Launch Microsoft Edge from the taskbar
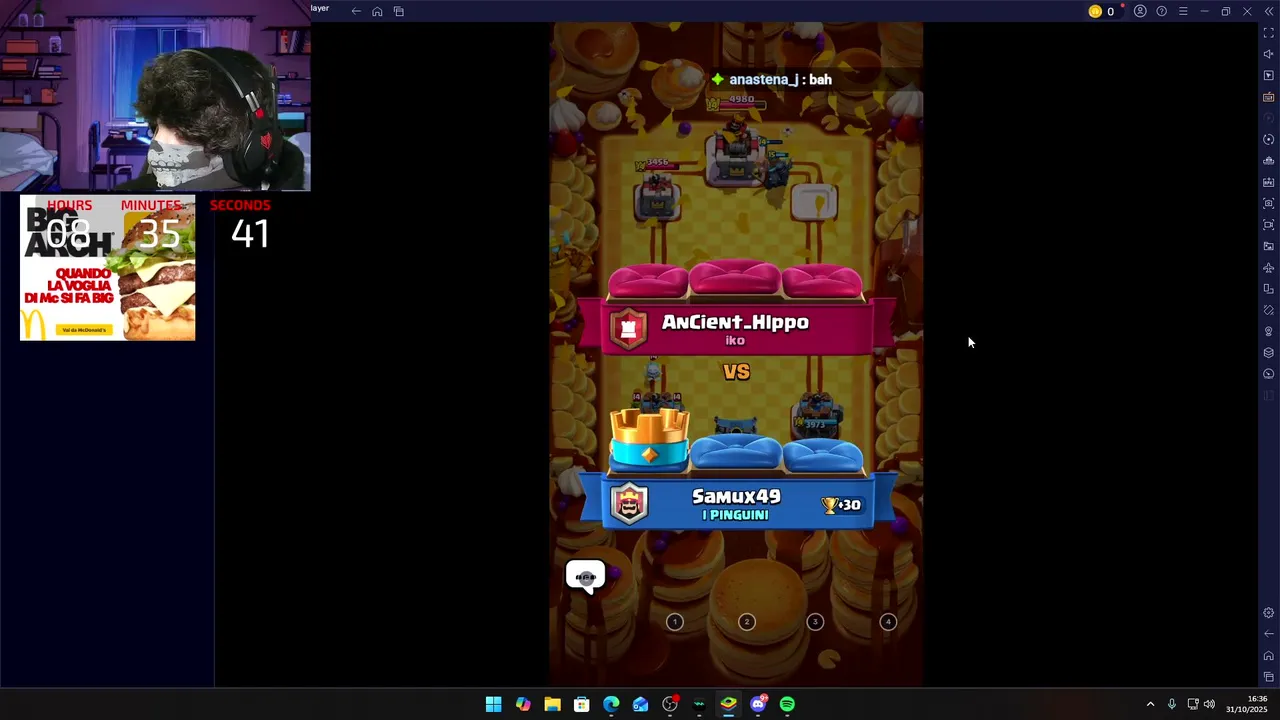Viewport: 1280px width, 720px height. pos(611,704)
